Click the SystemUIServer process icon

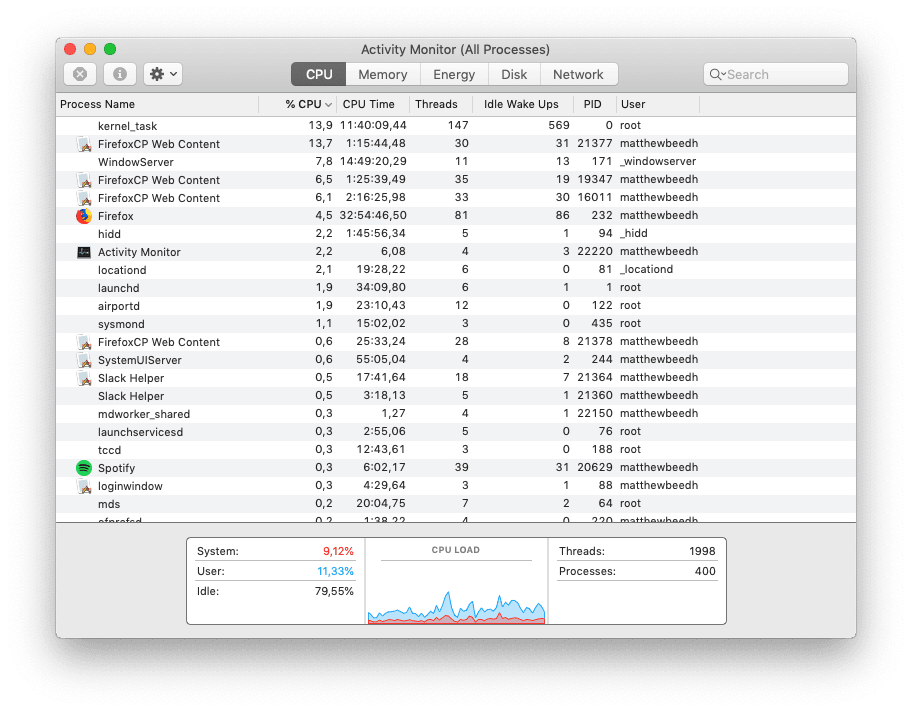click(84, 360)
